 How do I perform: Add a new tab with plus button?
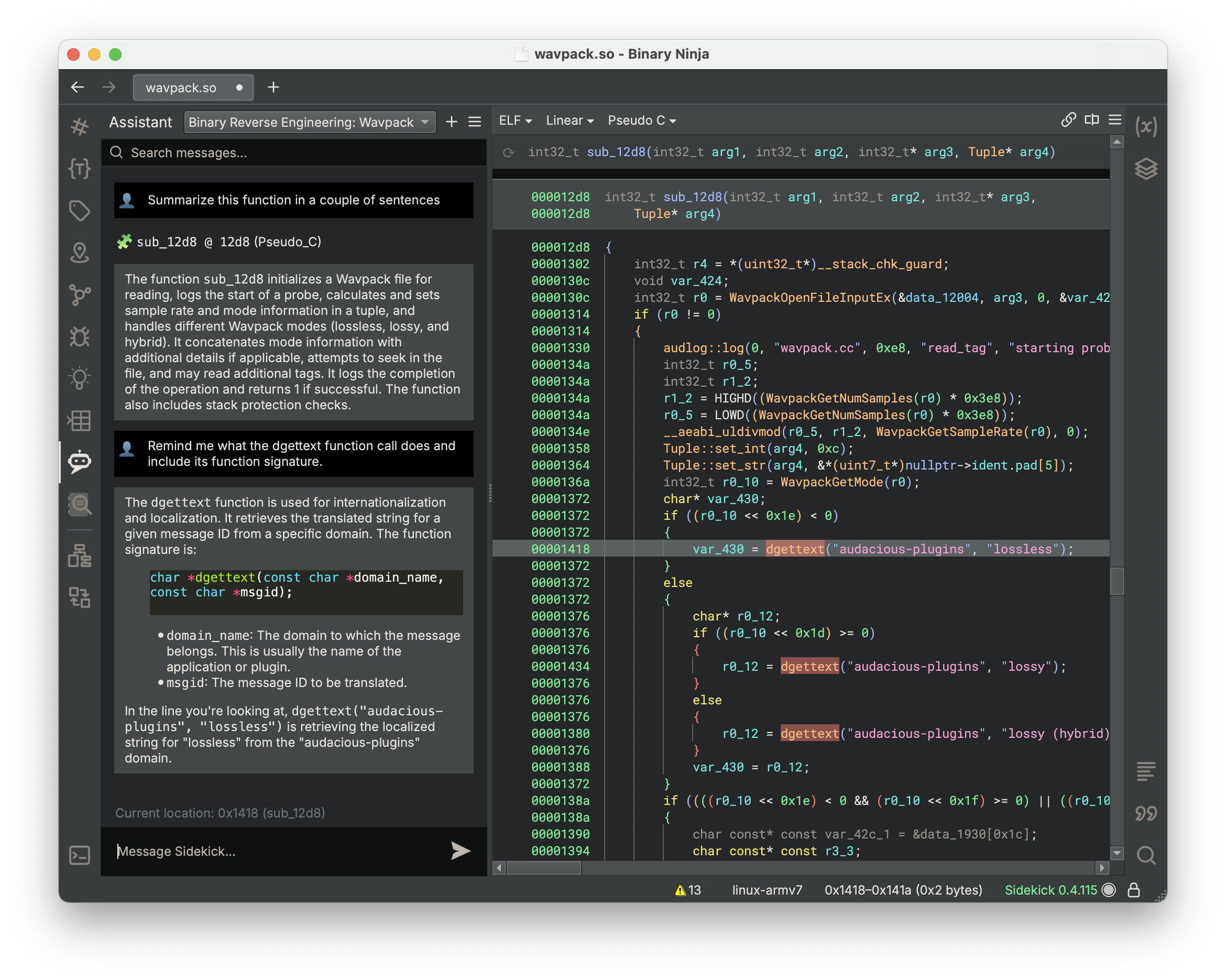click(x=273, y=87)
